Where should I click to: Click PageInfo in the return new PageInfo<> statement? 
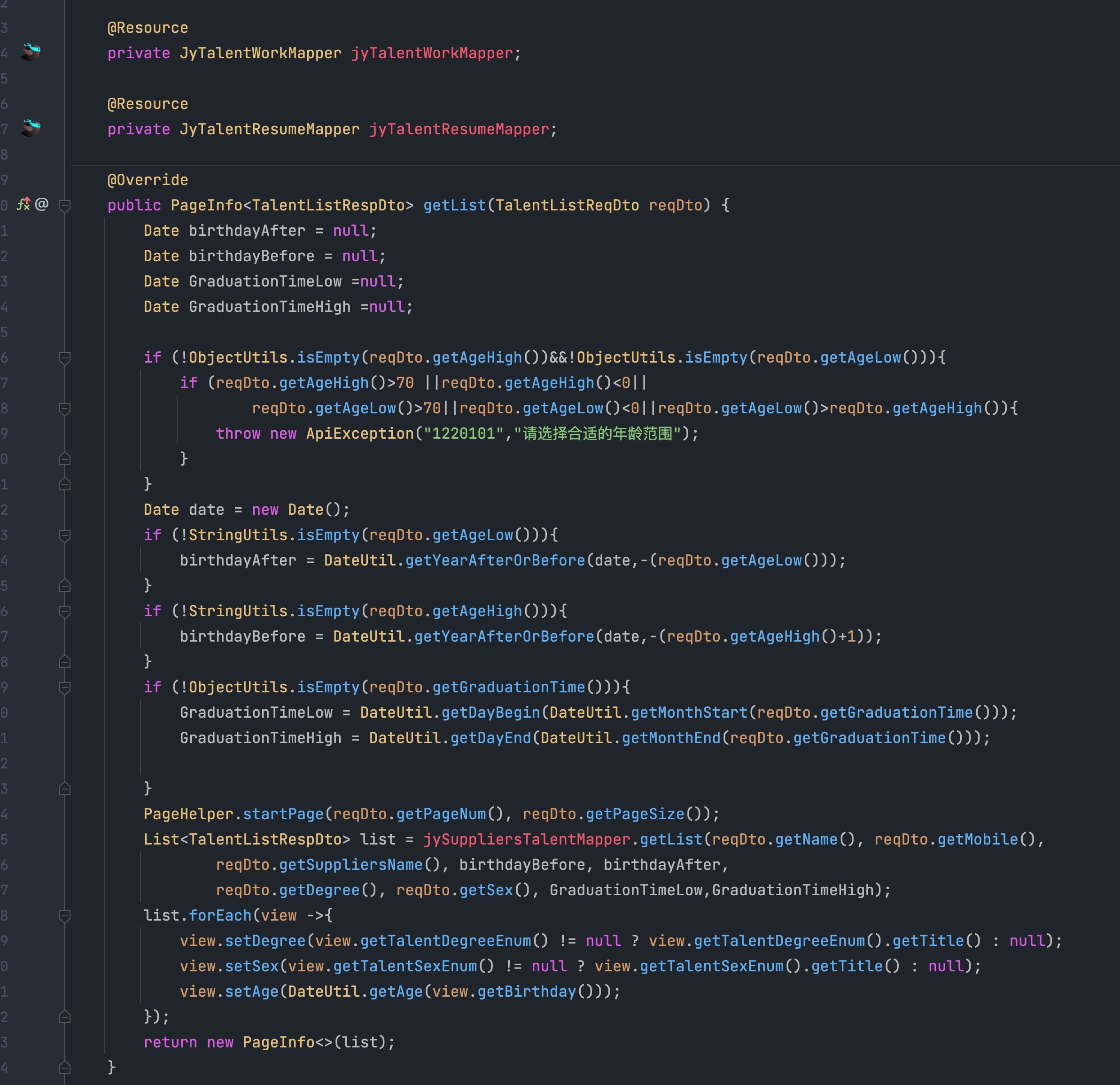[x=279, y=1042]
